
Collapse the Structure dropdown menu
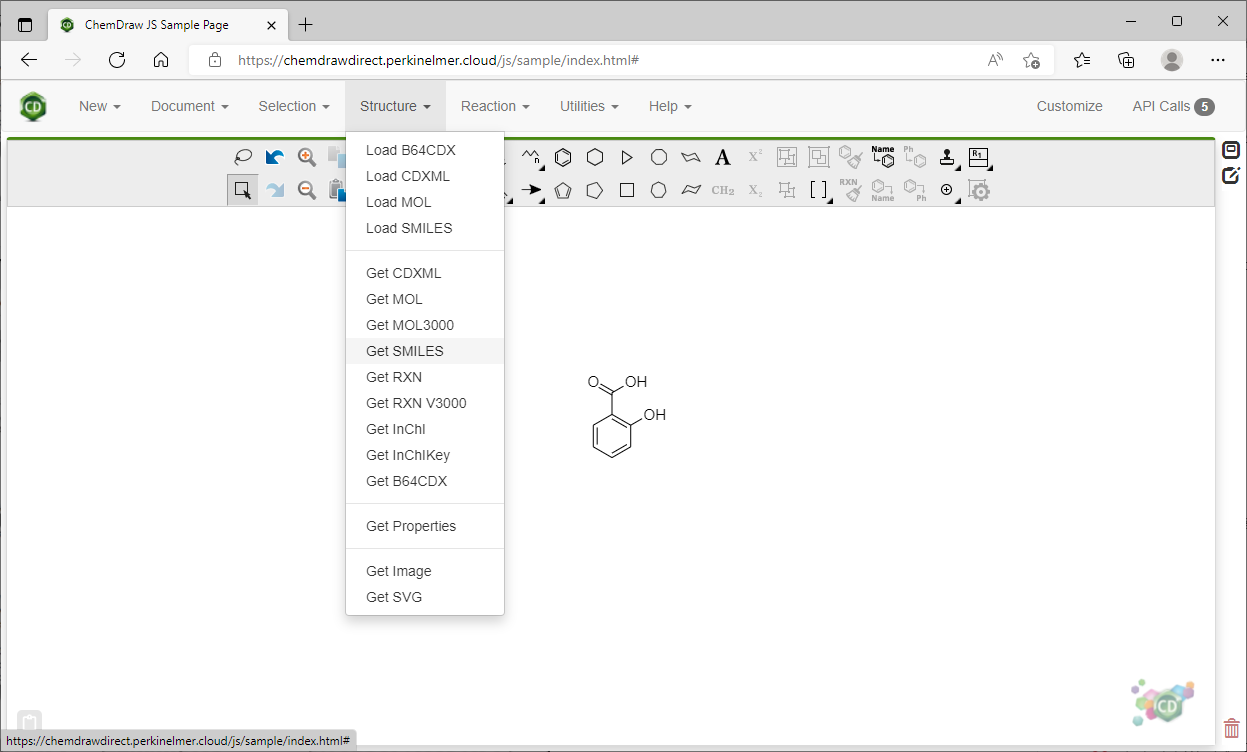point(396,106)
